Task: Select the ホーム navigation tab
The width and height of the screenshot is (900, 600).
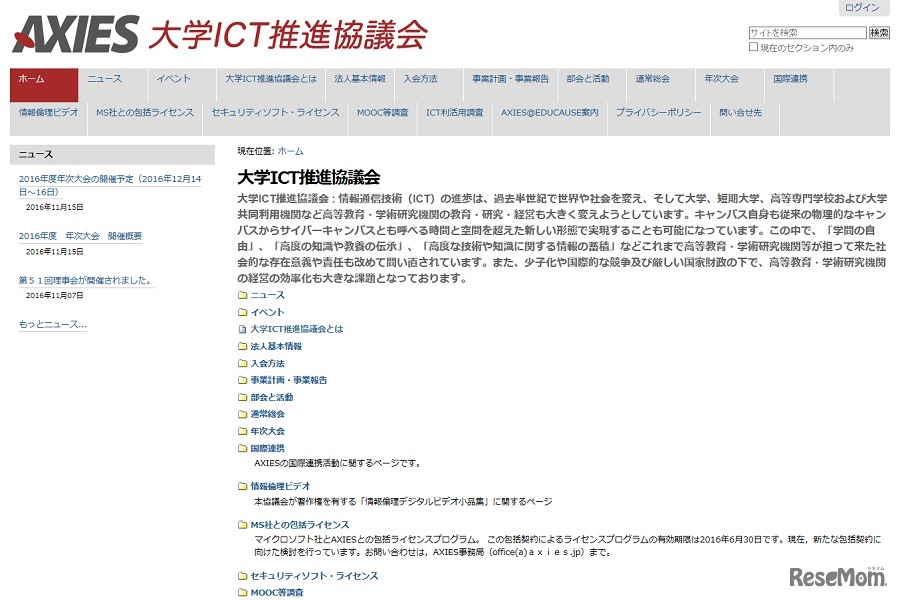Action: [x=44, y=85]
